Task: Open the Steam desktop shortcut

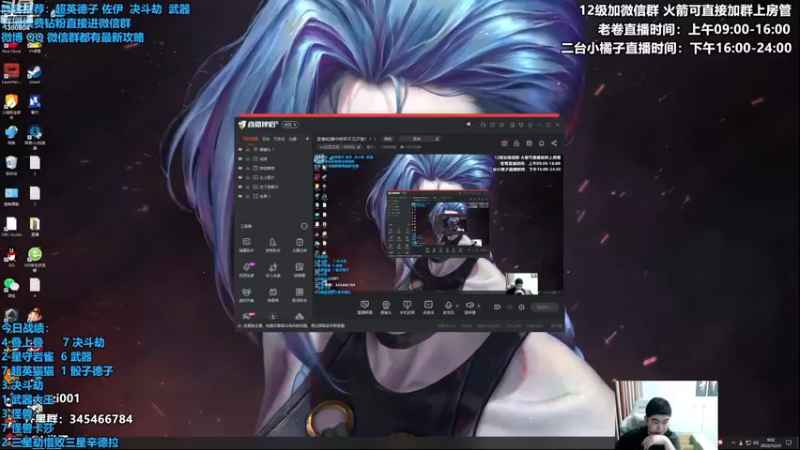Action: pos(35,74)
